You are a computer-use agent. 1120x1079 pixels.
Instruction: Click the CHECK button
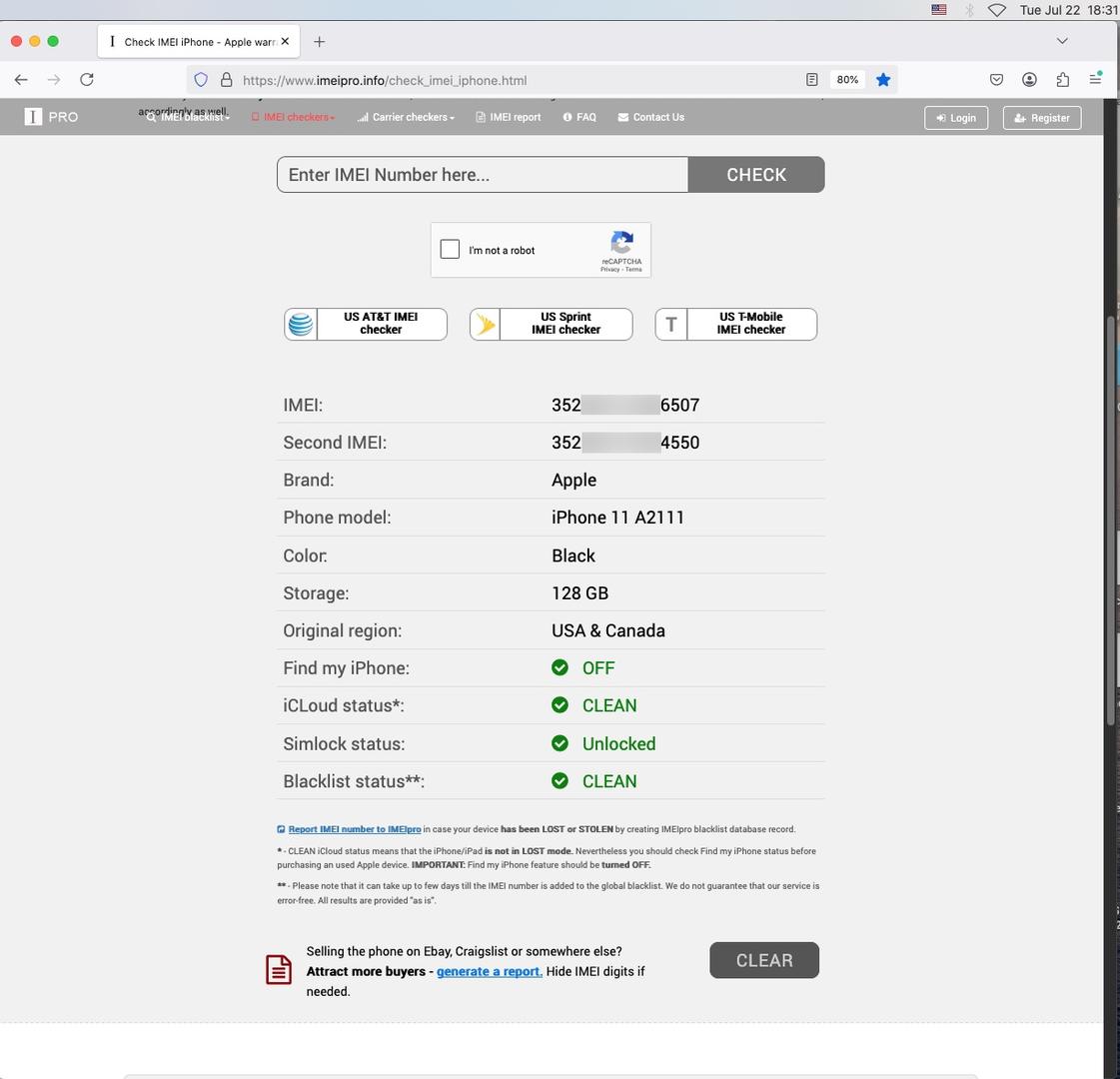click(756, 175)
